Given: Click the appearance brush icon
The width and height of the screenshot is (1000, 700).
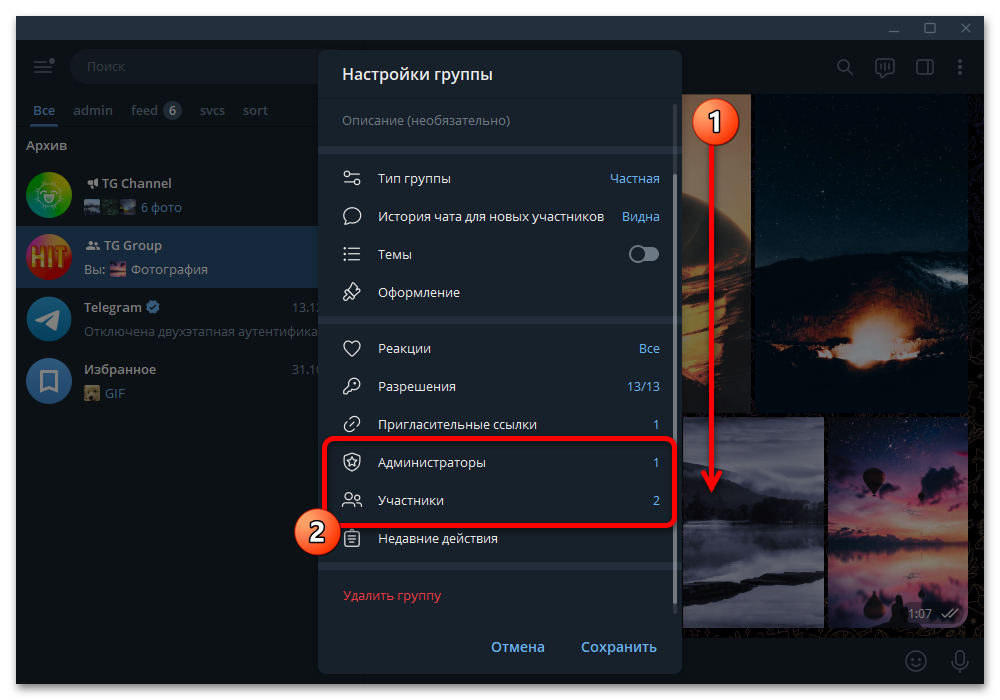Looking at the screenshot, I should [x=351, y=292].
